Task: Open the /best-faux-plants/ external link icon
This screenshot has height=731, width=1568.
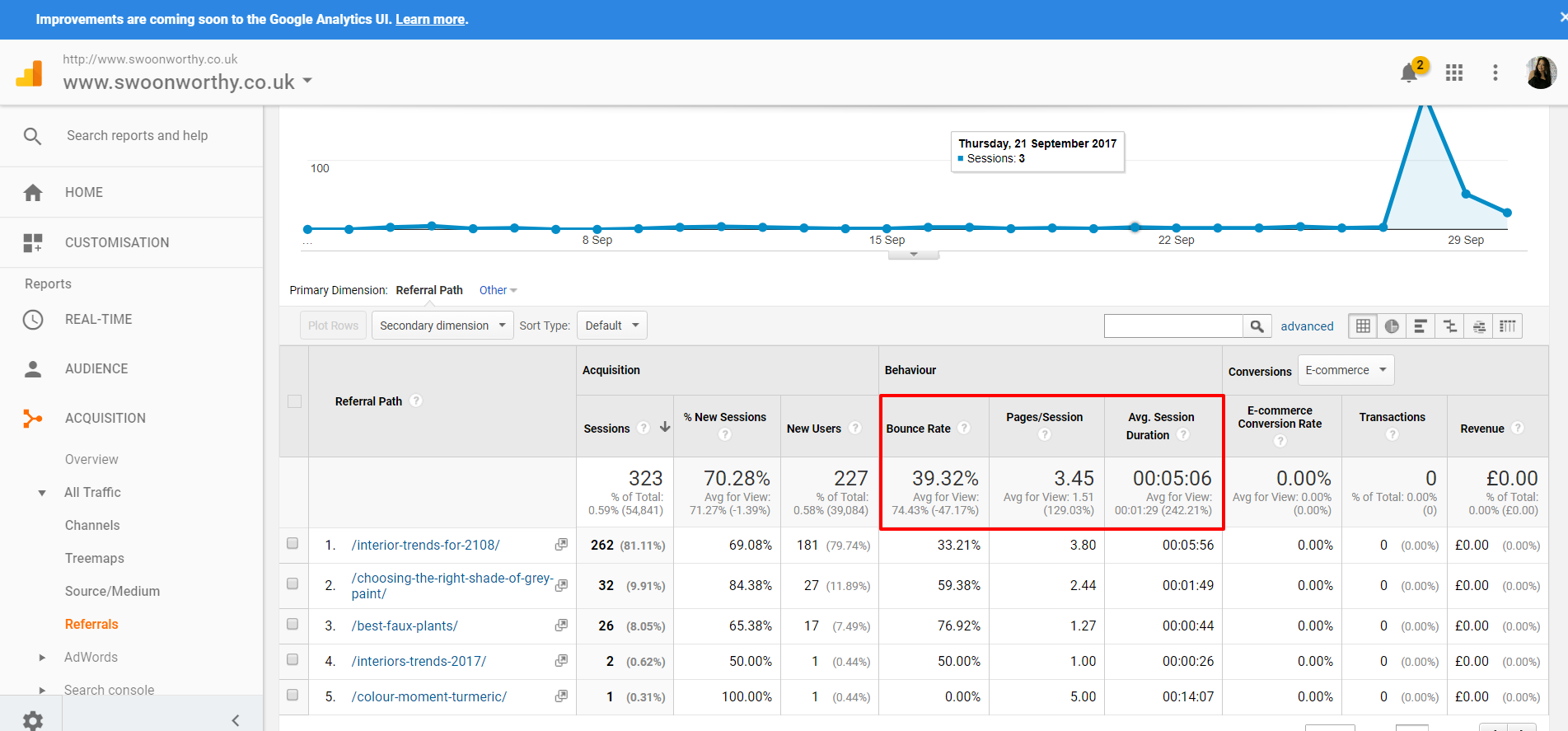Action: coord(561,626)
